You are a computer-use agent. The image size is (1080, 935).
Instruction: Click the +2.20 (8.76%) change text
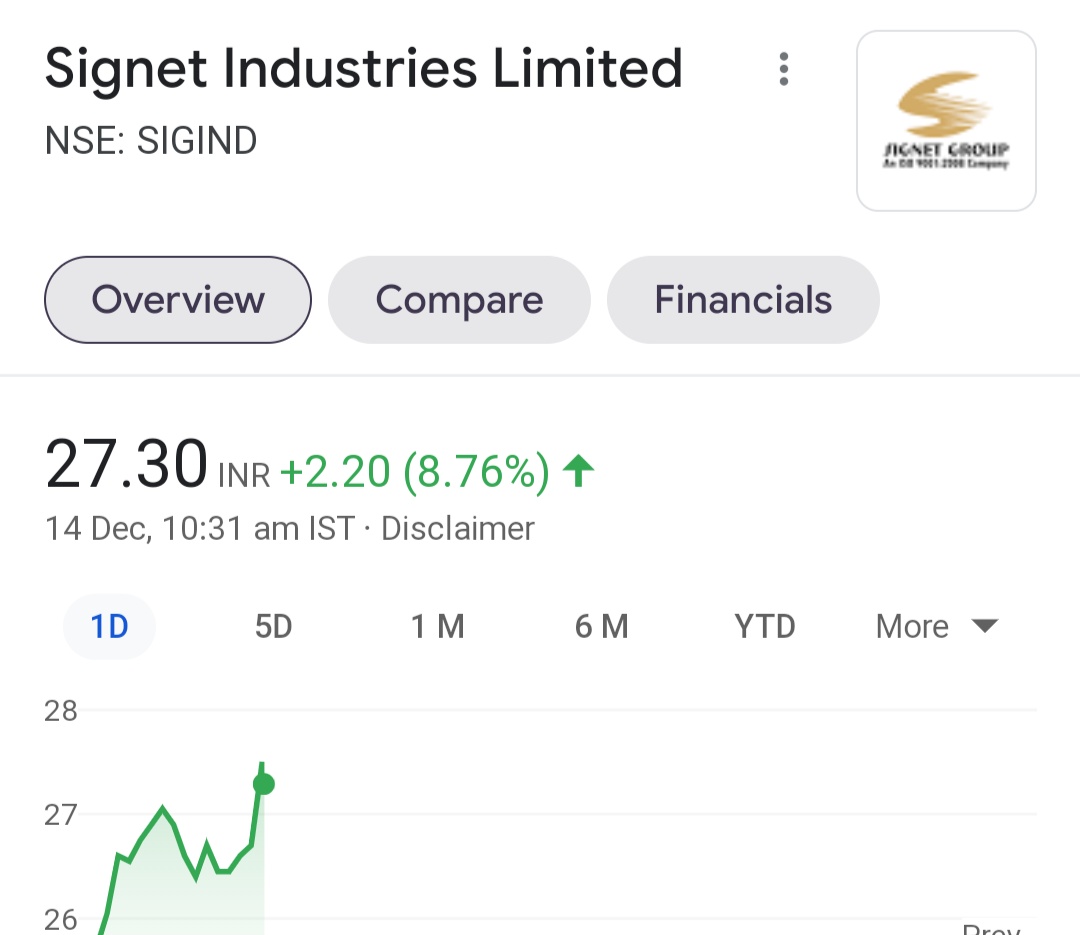(x=415, y=472)
